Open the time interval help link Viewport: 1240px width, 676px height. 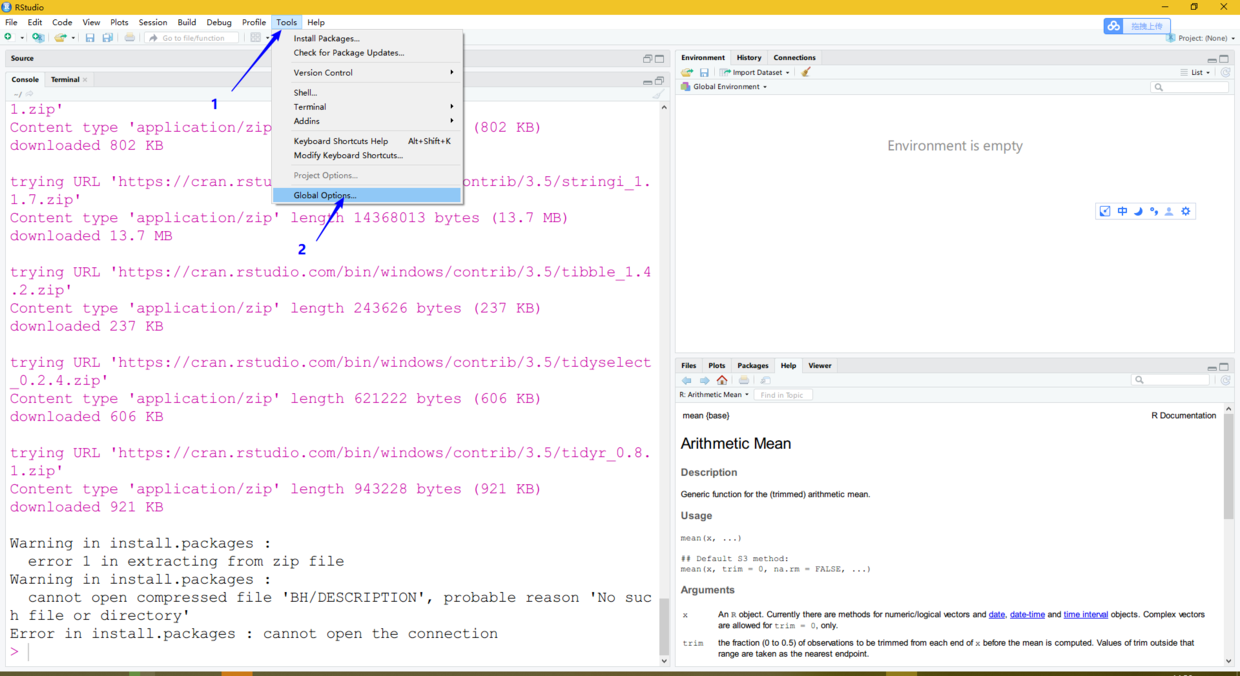click(x=1086, y=615)
